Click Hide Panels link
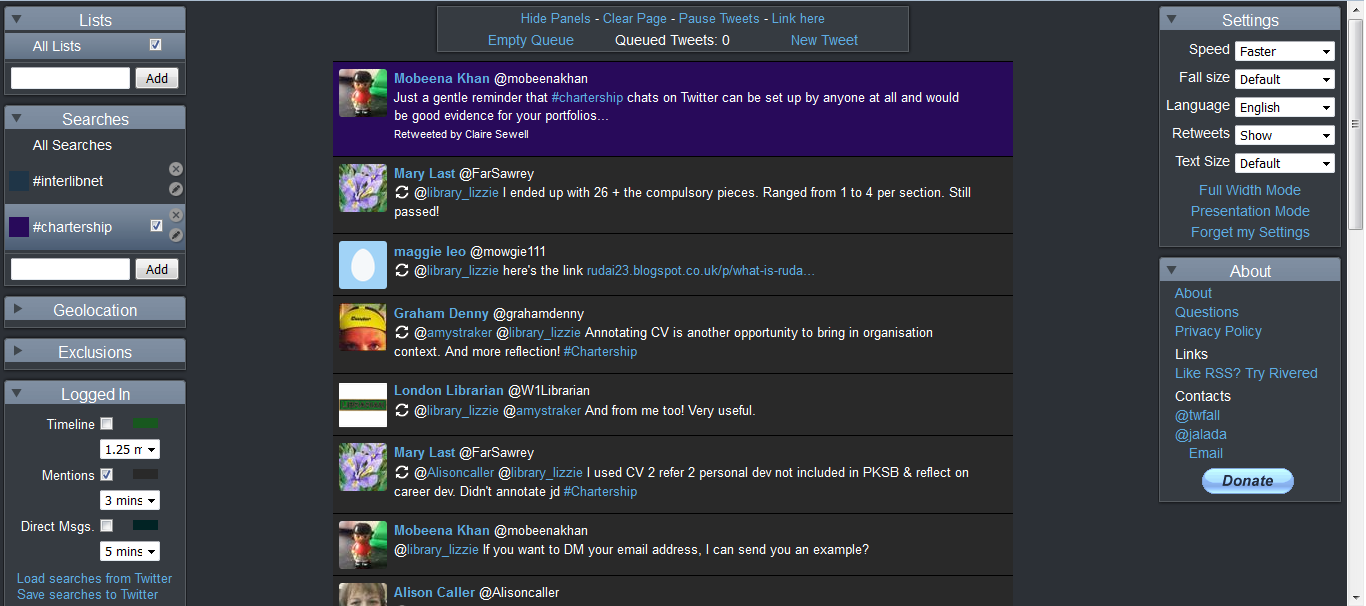This screenshot has height=606, width=1366. point(556,19)
